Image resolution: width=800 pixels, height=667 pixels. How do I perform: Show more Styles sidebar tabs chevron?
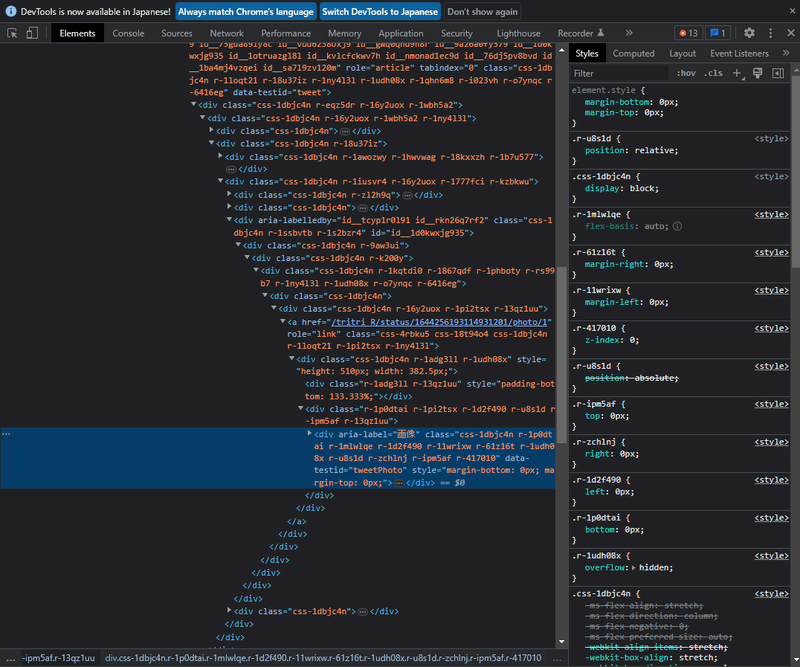[x=786, y=53]
